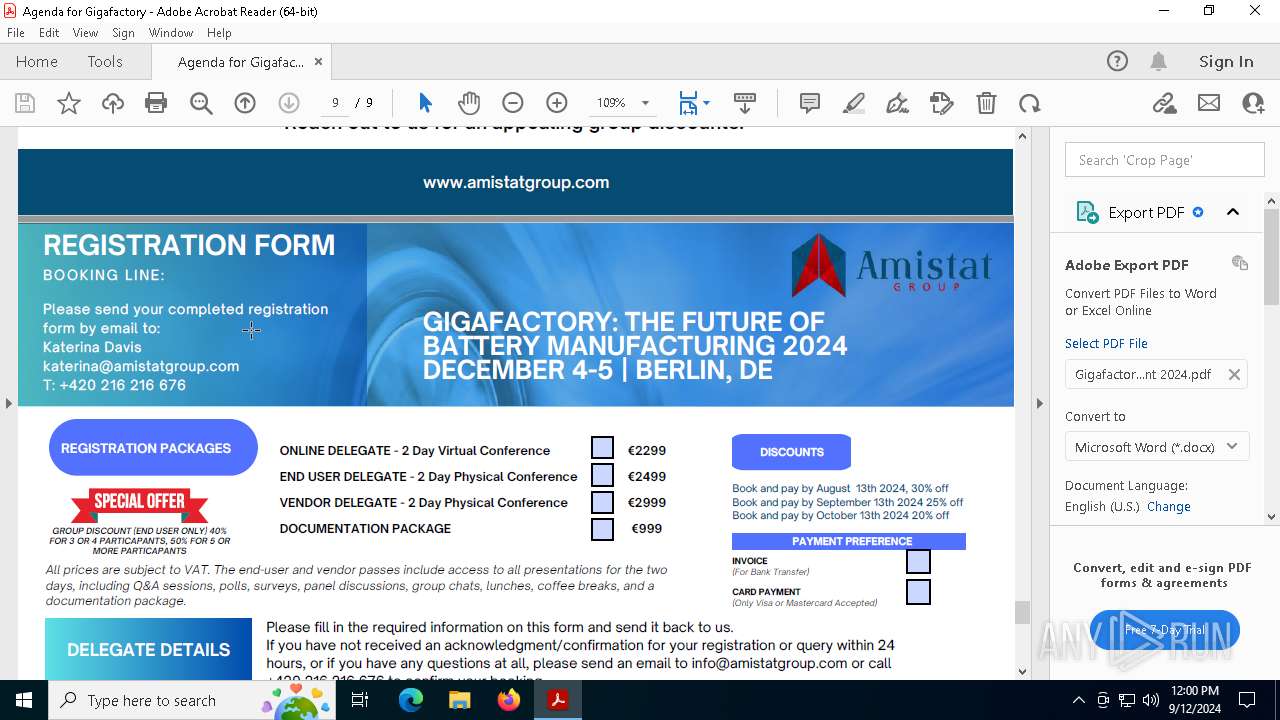
Task: Click the right panel scrollbar thumb
Action: pyautogui.click(x=1272, y=257)
